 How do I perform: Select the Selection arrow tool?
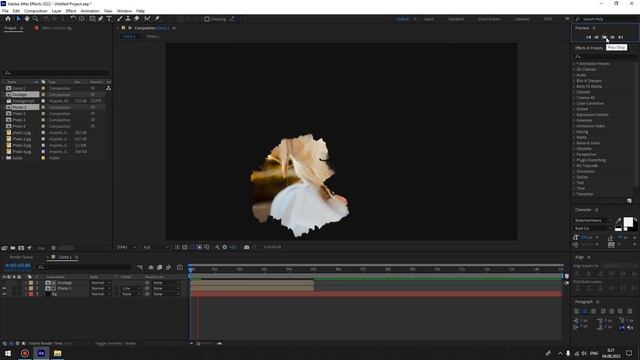click(18, 19)
